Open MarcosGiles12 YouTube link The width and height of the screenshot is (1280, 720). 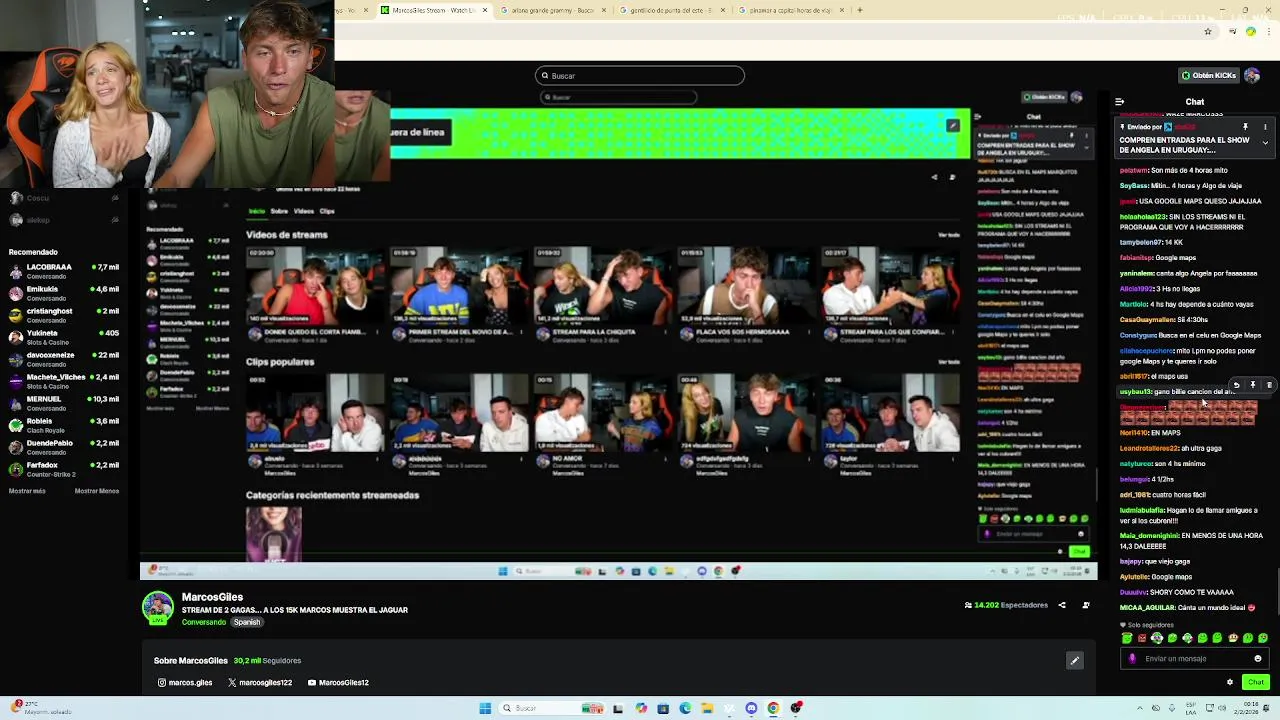[x=338, y=683]
